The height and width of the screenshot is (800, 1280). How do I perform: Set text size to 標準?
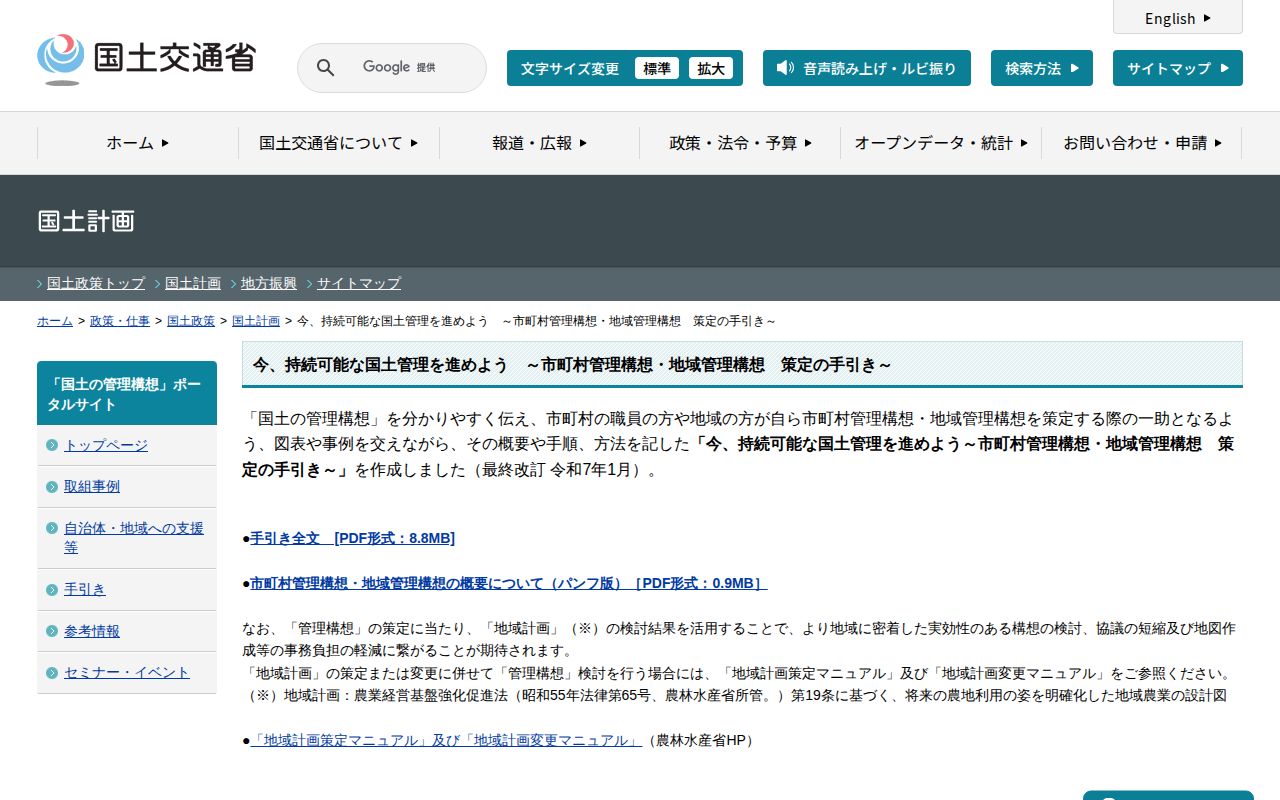tap(657, 68)
